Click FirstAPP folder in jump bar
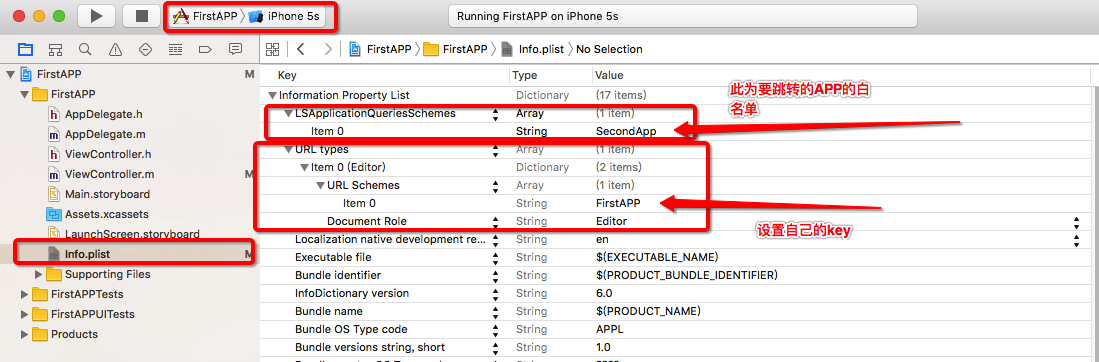 tap(456, 49)
